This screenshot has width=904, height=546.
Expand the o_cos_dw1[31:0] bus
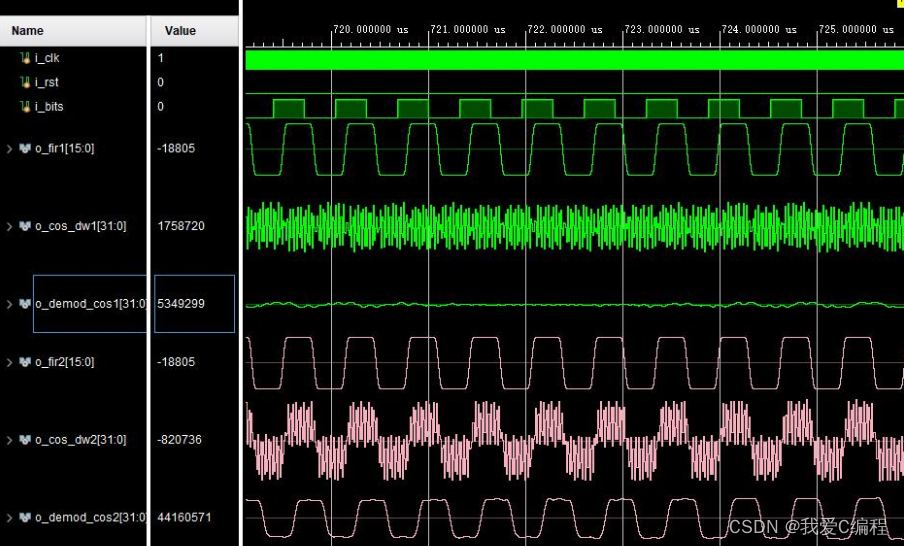10,226
